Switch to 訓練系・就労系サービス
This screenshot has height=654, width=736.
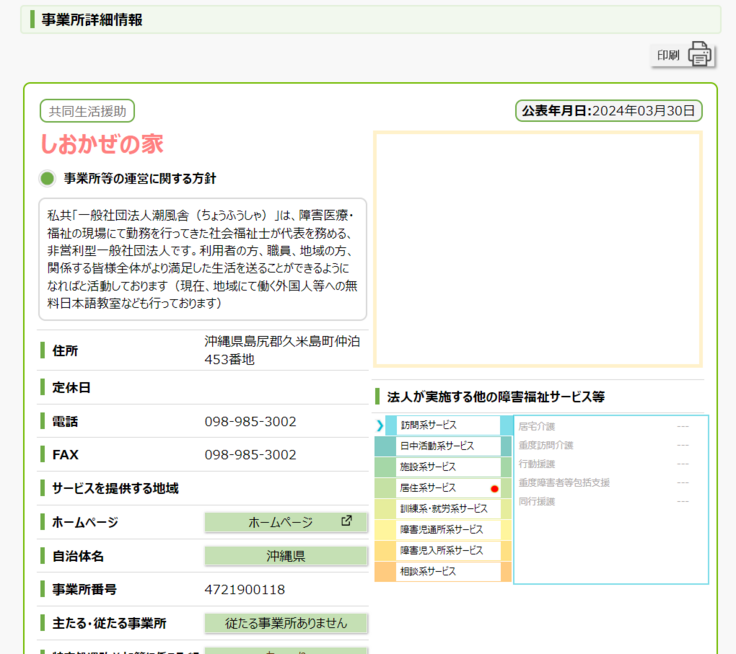pos(441,509)
